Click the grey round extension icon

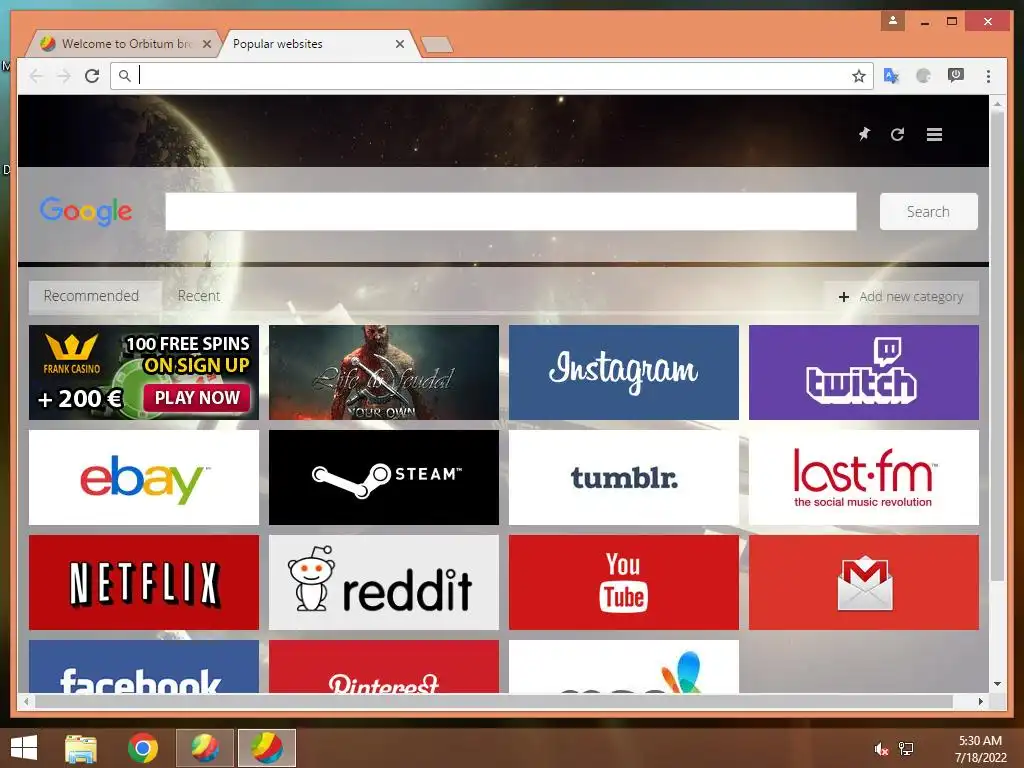tap(923, 76)
